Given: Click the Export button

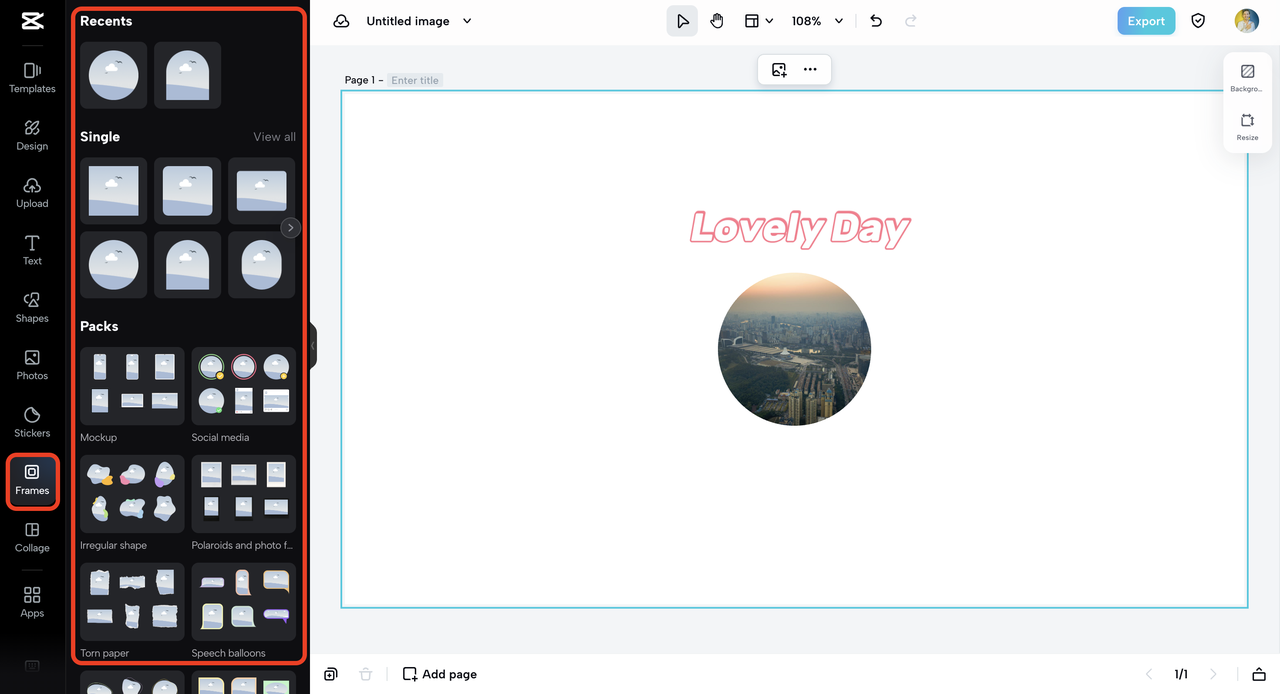Looking at the screenshot, I should [x=1146, y=21].
